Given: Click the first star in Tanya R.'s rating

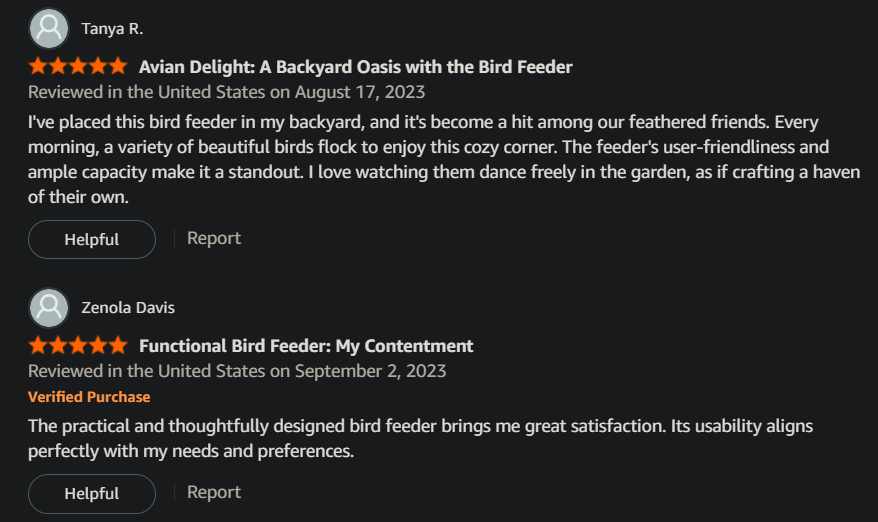Looking at the screenshot, I should click(38, 67).
